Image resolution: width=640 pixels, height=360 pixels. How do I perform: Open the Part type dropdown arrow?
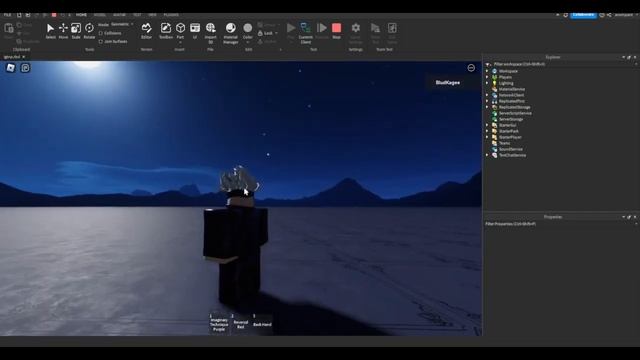click(x=180, y=42)
